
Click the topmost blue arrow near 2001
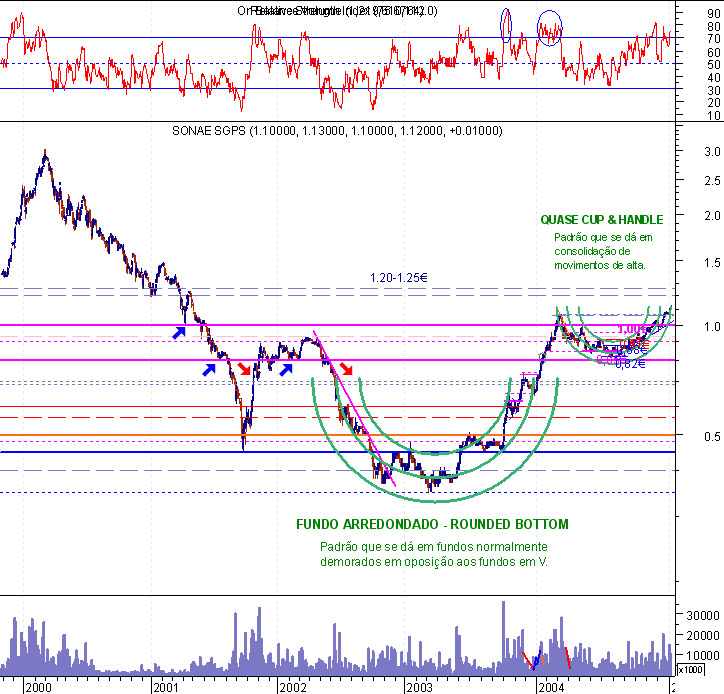click(178, 332)
